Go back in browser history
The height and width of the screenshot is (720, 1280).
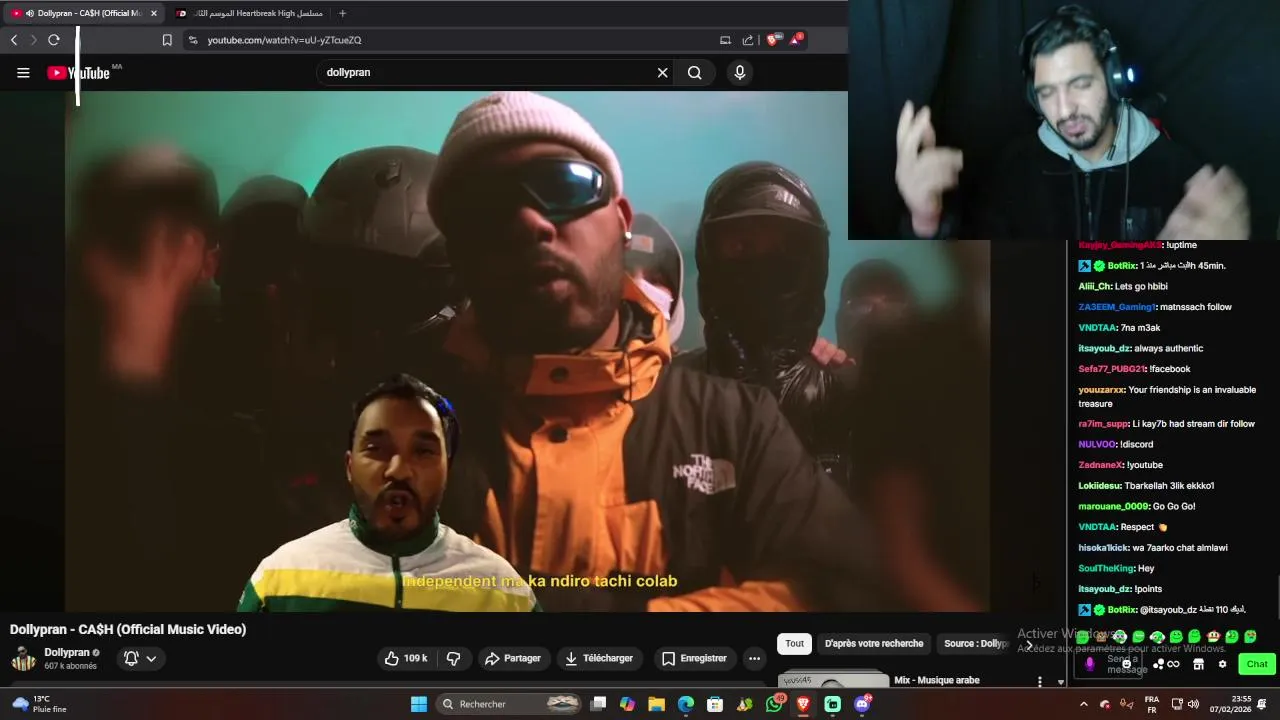coord(14,40)
